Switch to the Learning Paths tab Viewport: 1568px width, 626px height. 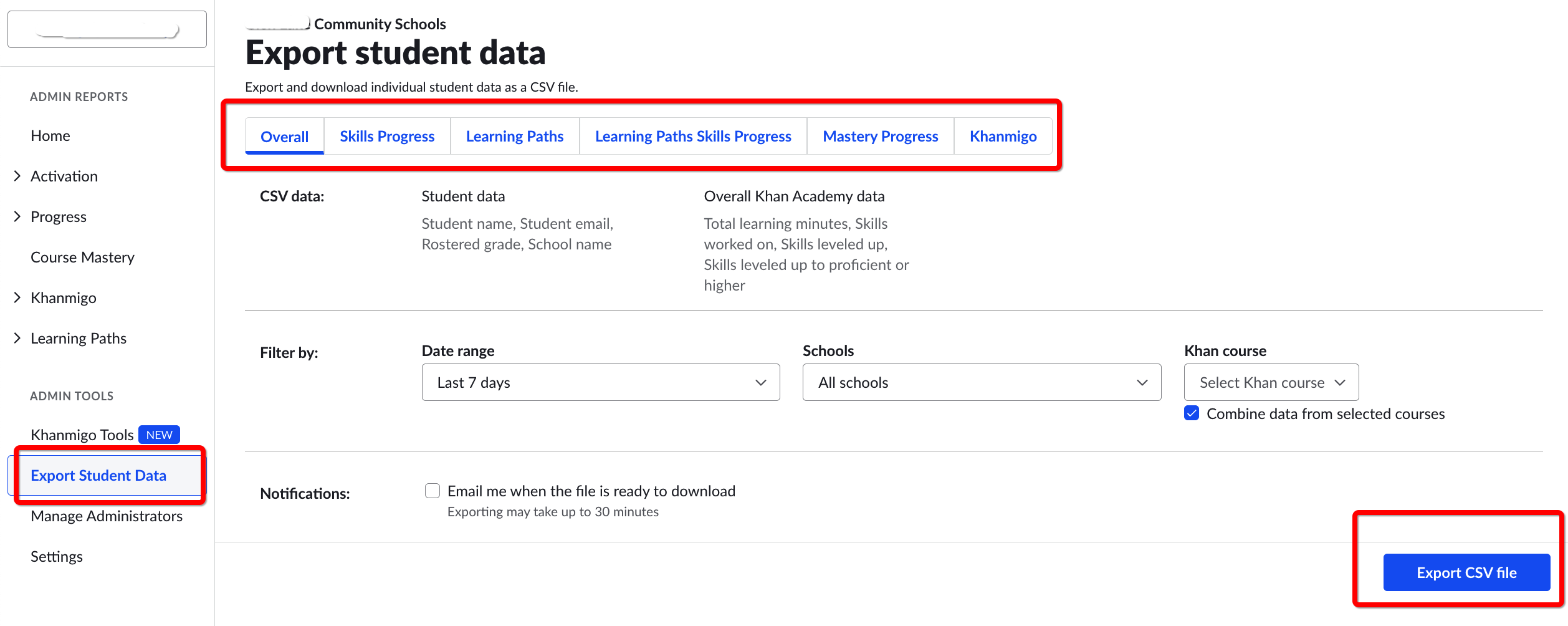[x=514, y=137]
